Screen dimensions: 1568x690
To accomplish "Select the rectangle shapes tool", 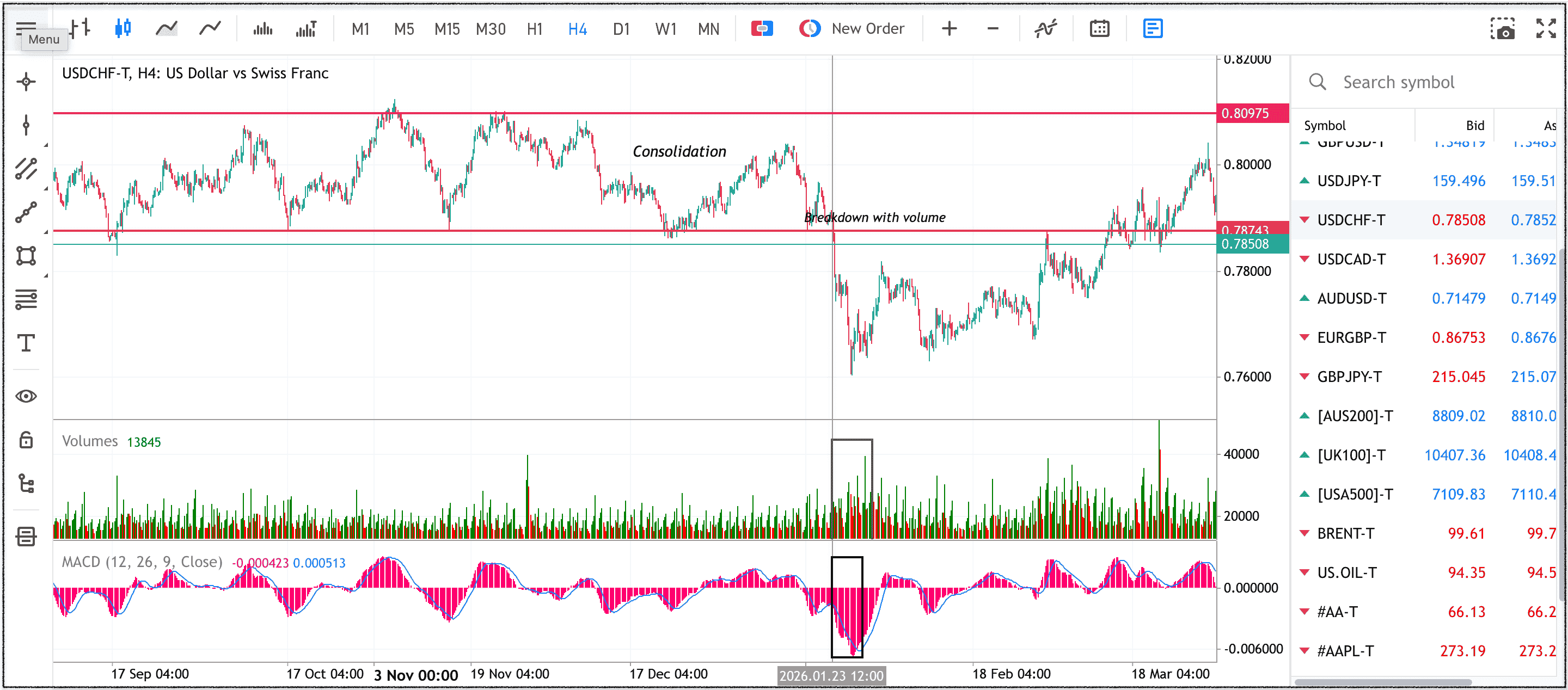I will 26,256.
